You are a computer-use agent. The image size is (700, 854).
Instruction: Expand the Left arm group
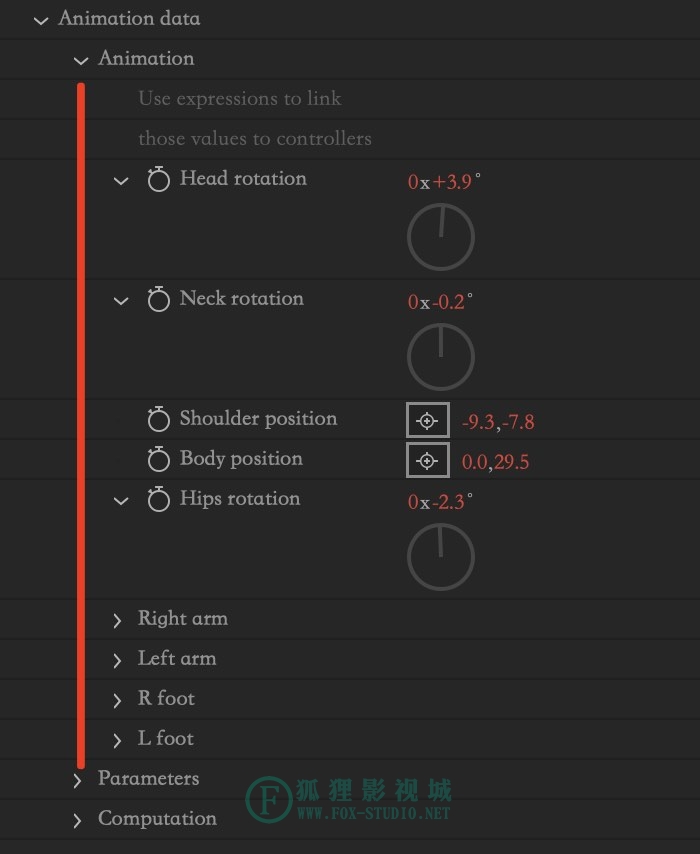pyautogui.click(x=117, y=660)
